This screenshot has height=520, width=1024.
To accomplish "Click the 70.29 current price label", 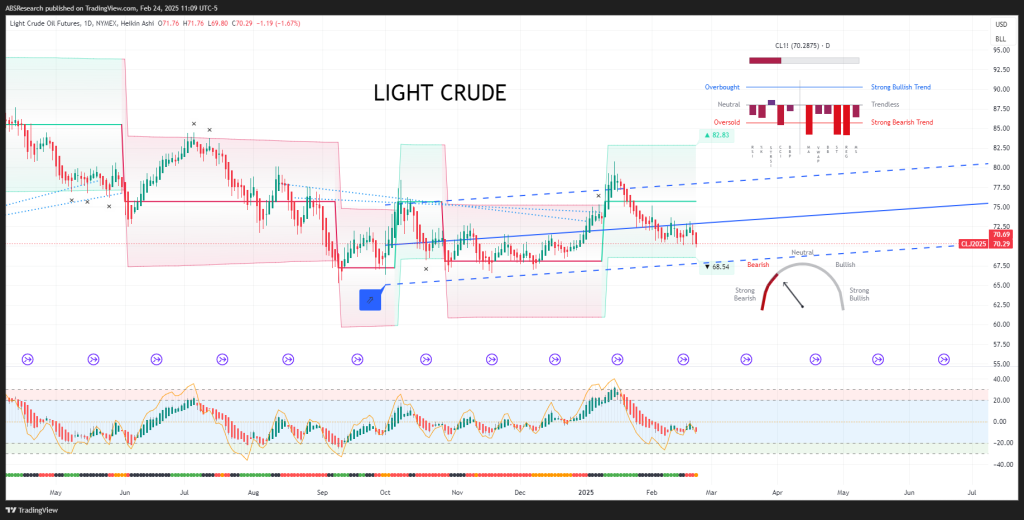I will point(1001,244).
